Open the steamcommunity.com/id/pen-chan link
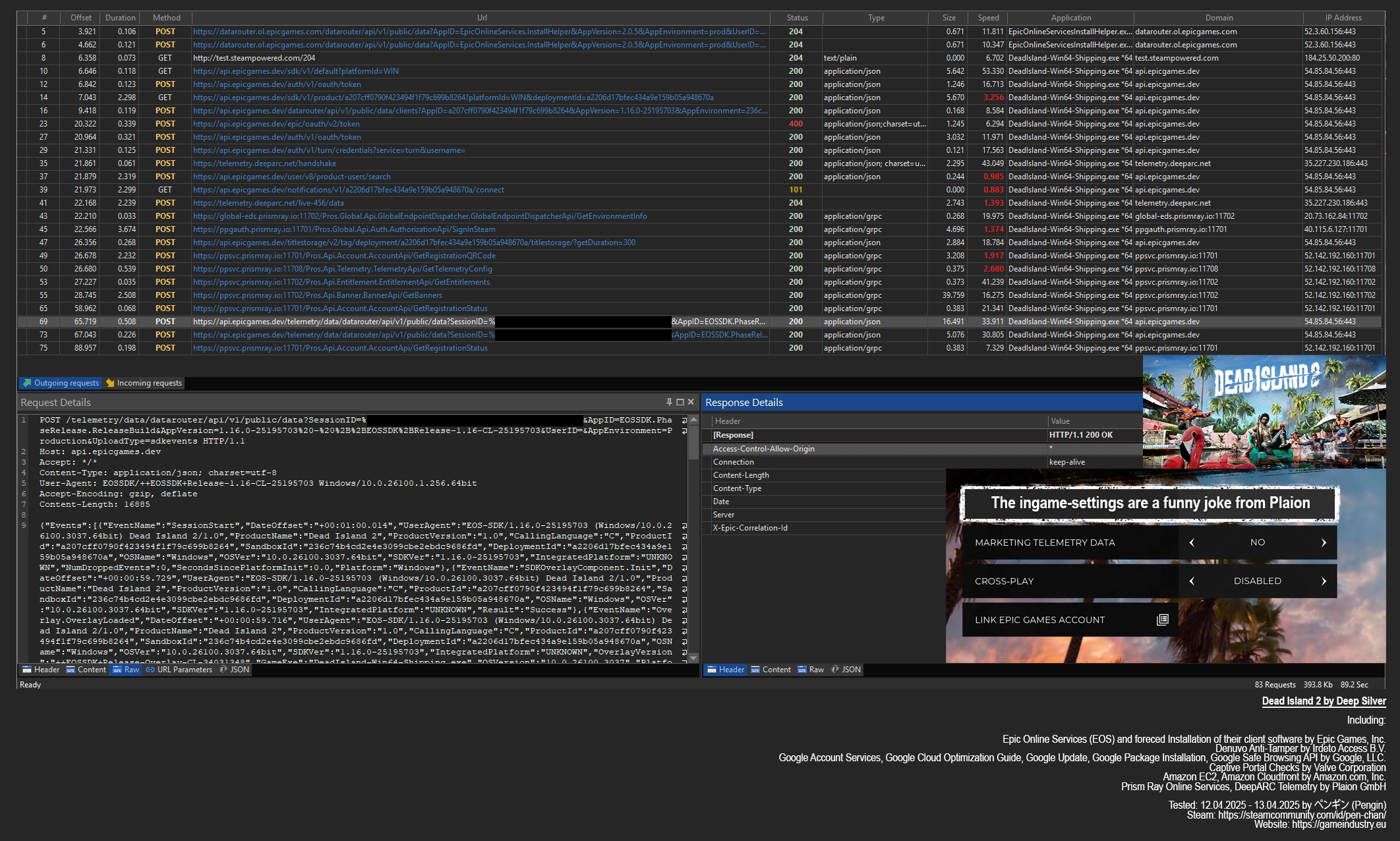 pyautogui.click(x=1302, y=815)
